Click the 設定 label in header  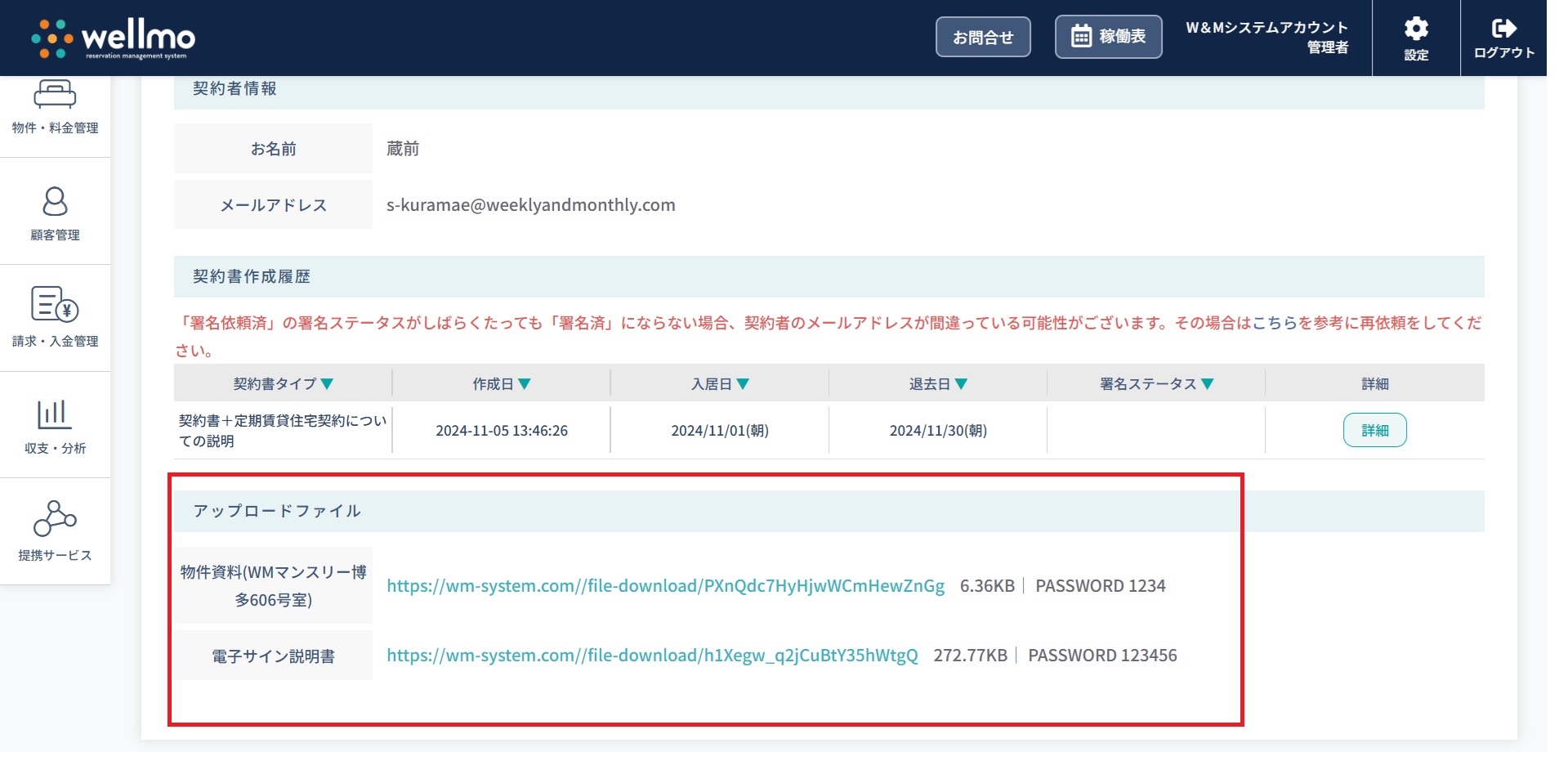pyautogui.click(x=1416, y=55)
